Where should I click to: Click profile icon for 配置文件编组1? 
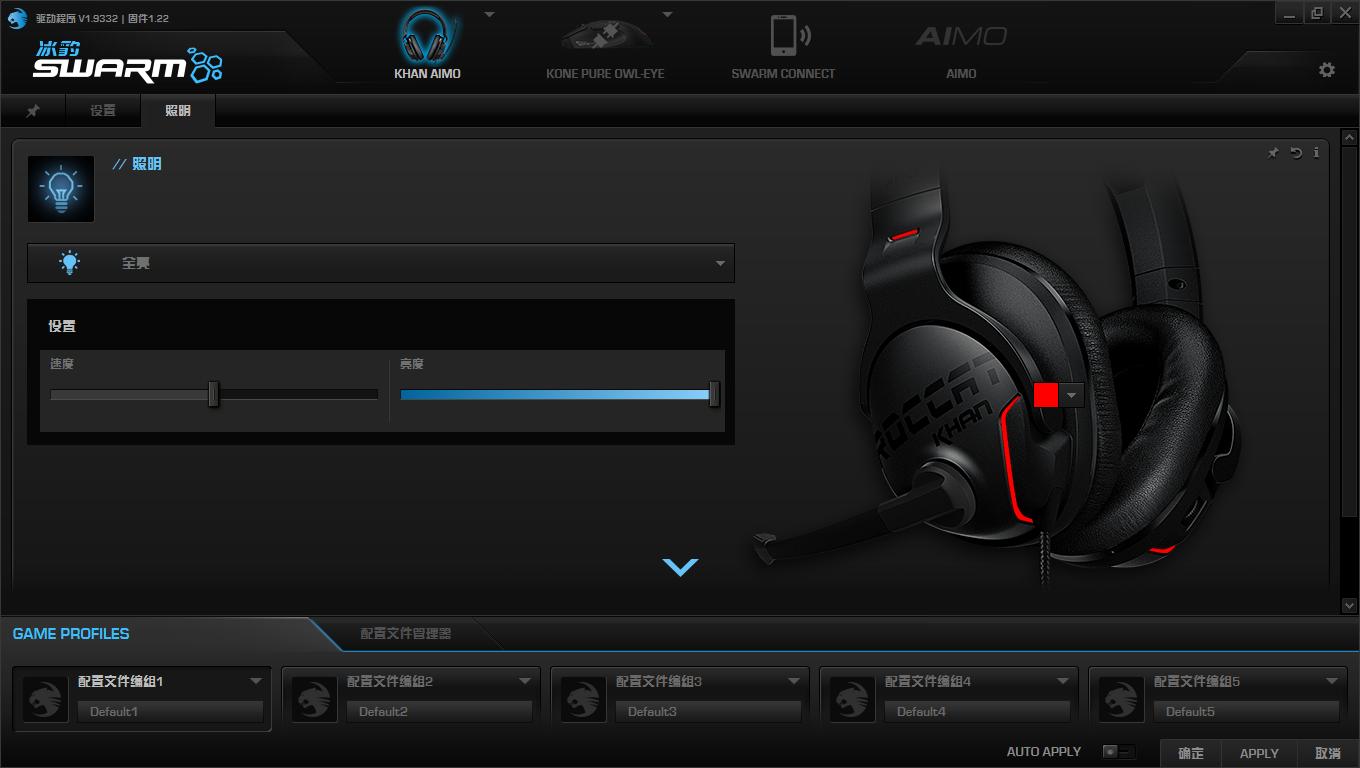(46, 699)
